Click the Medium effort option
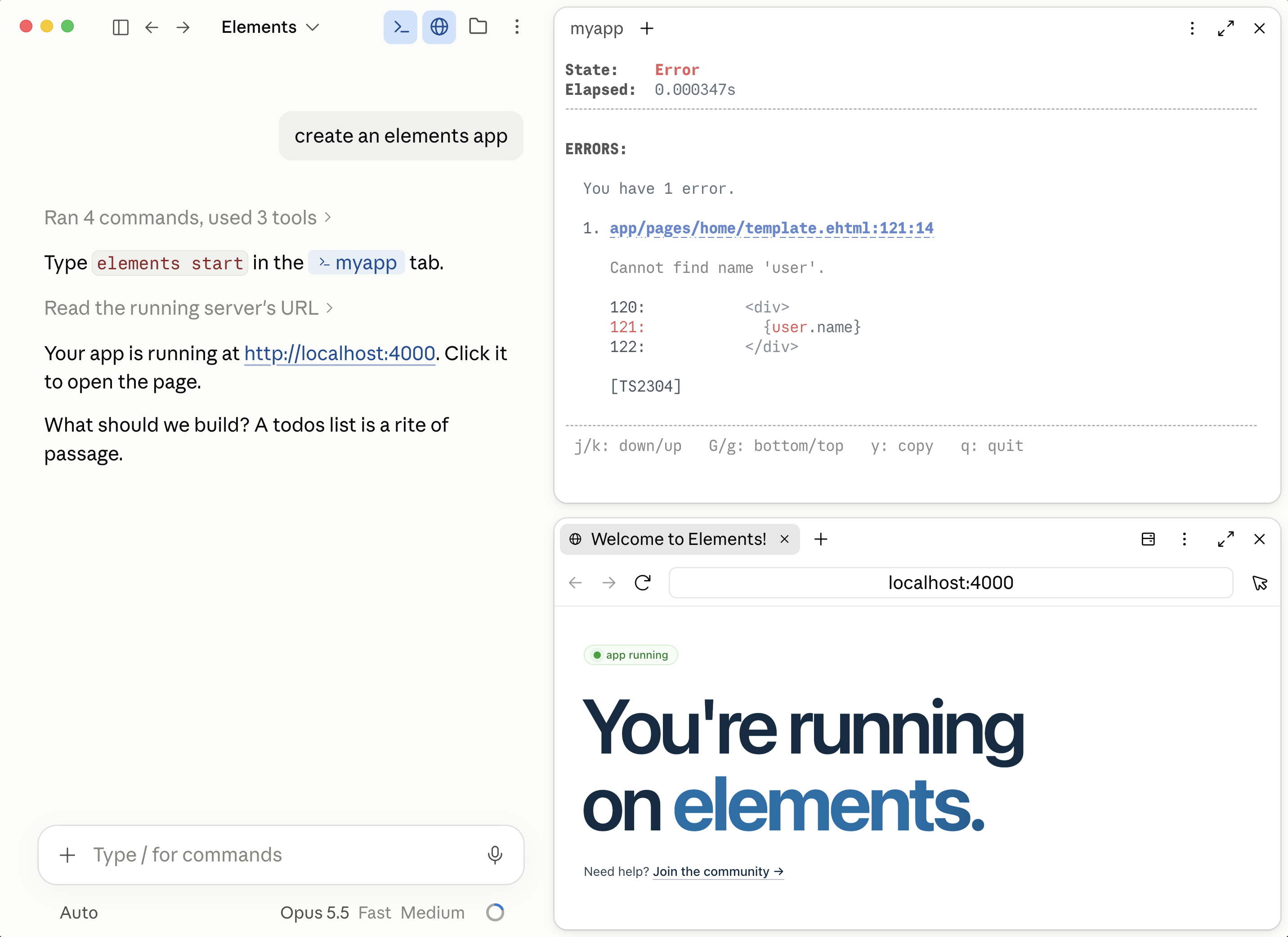Image resolution: width=1288 pixels, height=937 pixels. pyautogui.click(x=433, y=913)
